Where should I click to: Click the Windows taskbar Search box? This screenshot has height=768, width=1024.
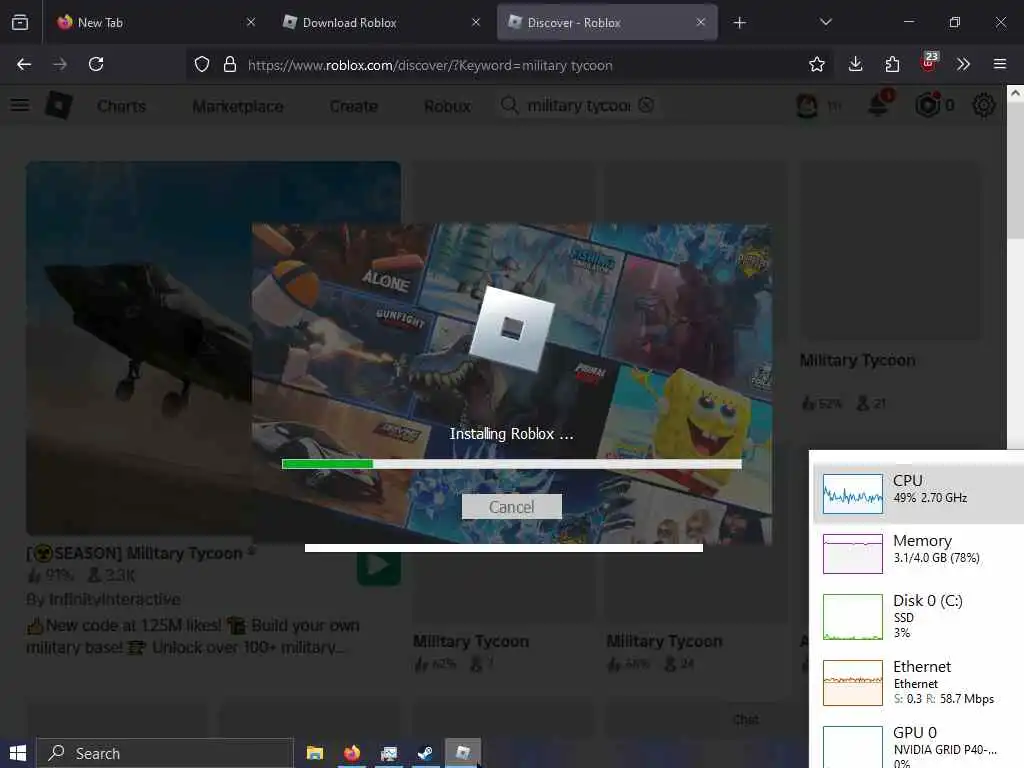pos(165,753)
